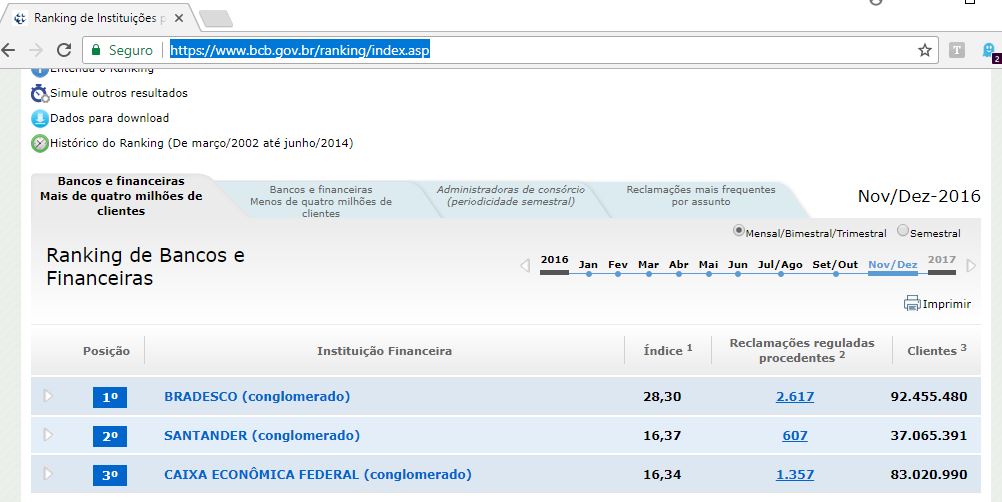Reload the page with the refresh icon
Viewport: 1002px width, 502px height.
(64, 50)
